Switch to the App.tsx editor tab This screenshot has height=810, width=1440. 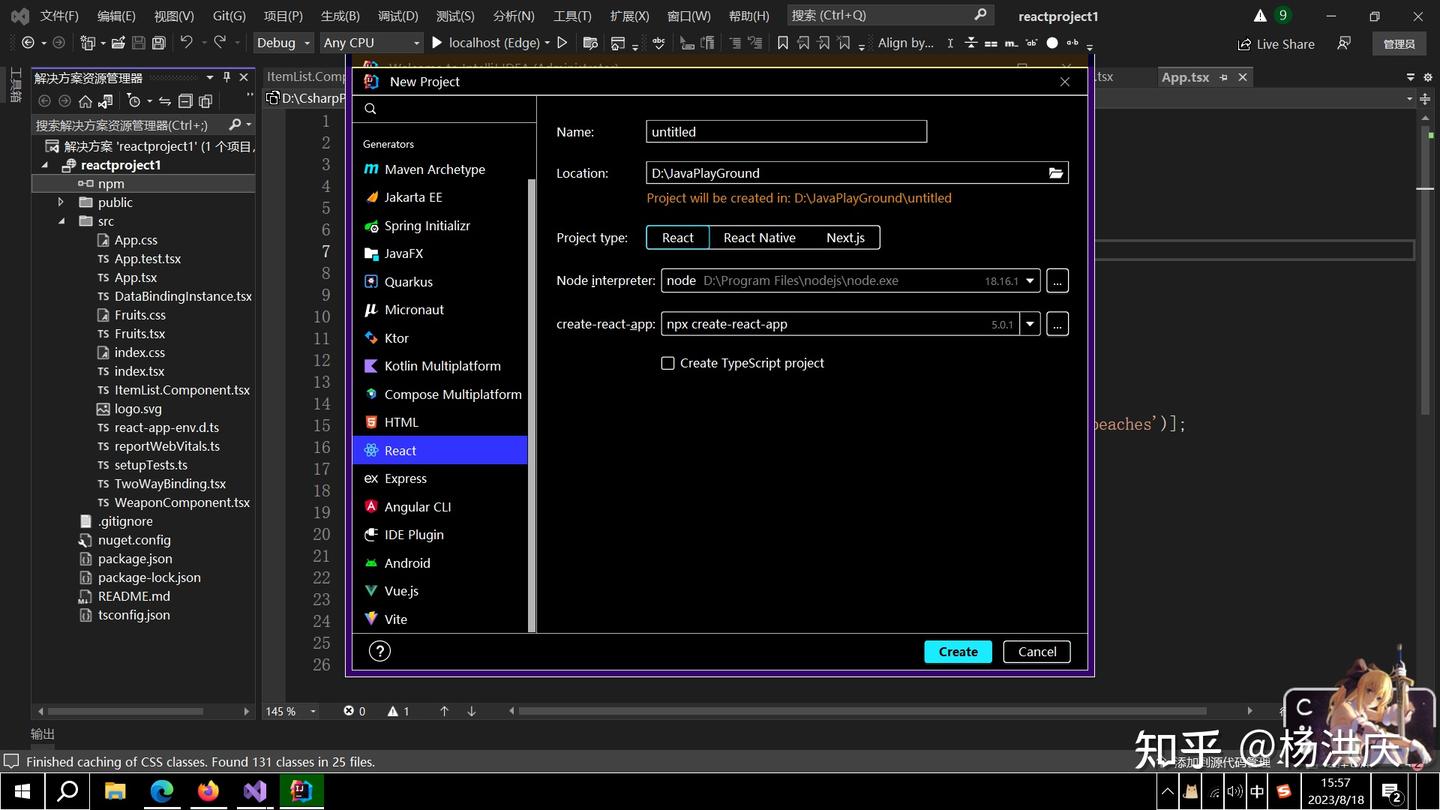click(x=1185, y=77)
